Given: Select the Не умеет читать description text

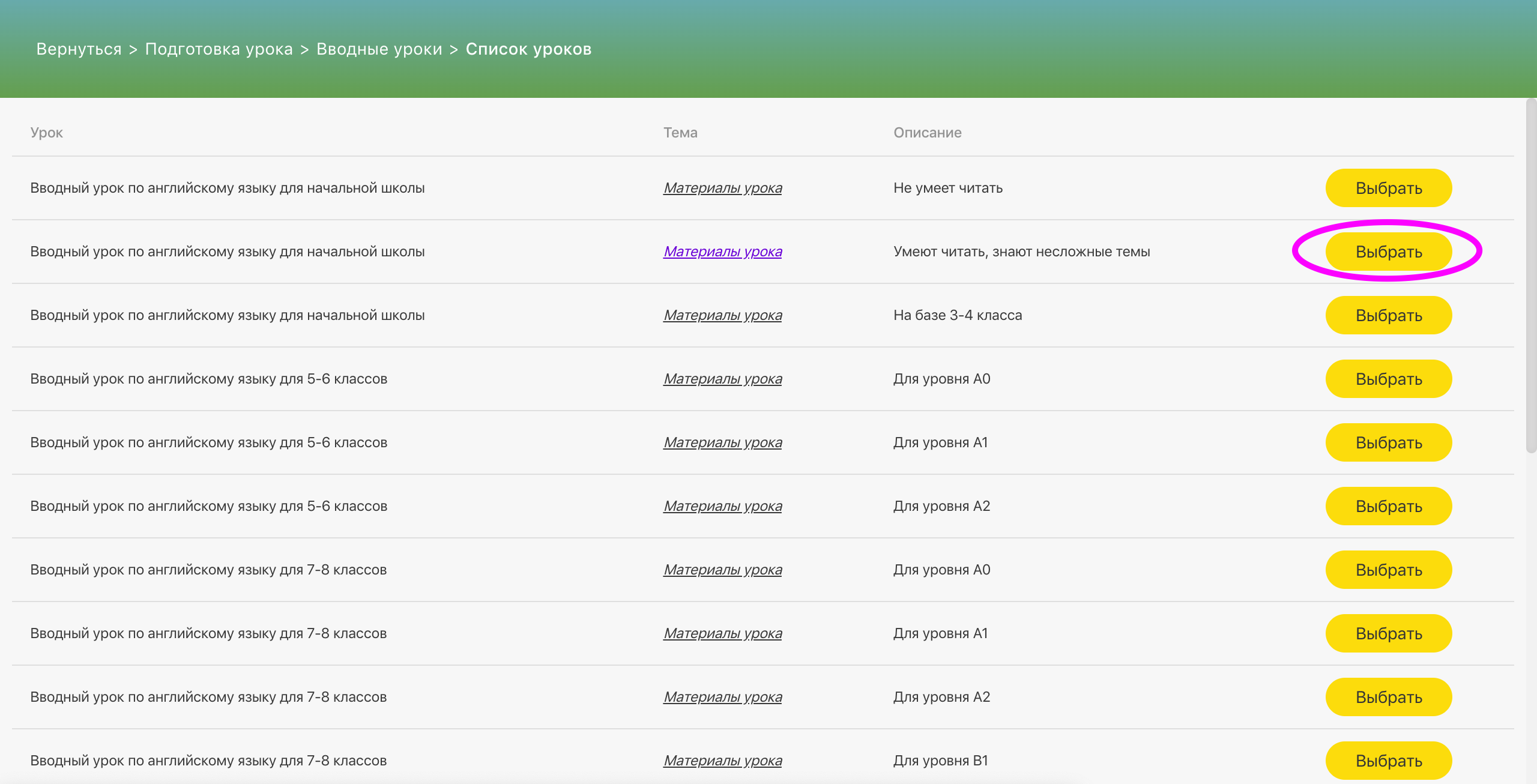Looking at the screenshot, I should (948, 188).
